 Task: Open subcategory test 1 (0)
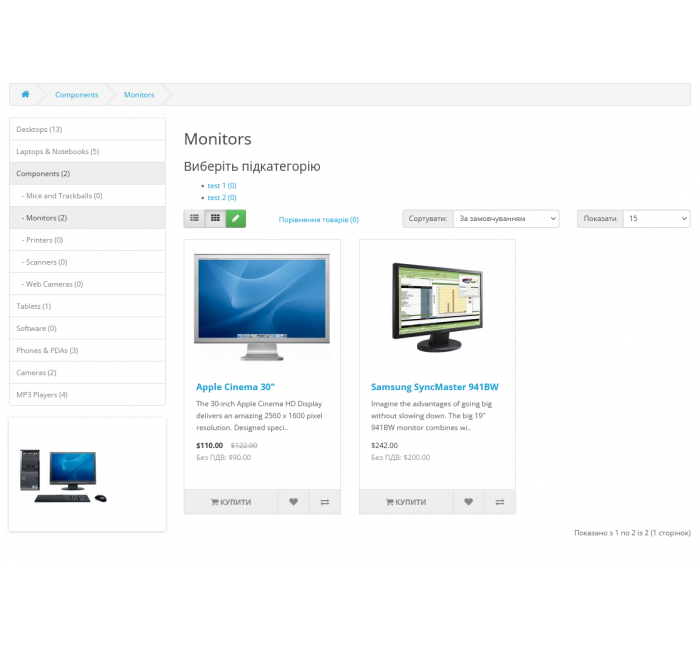(222, 185)
